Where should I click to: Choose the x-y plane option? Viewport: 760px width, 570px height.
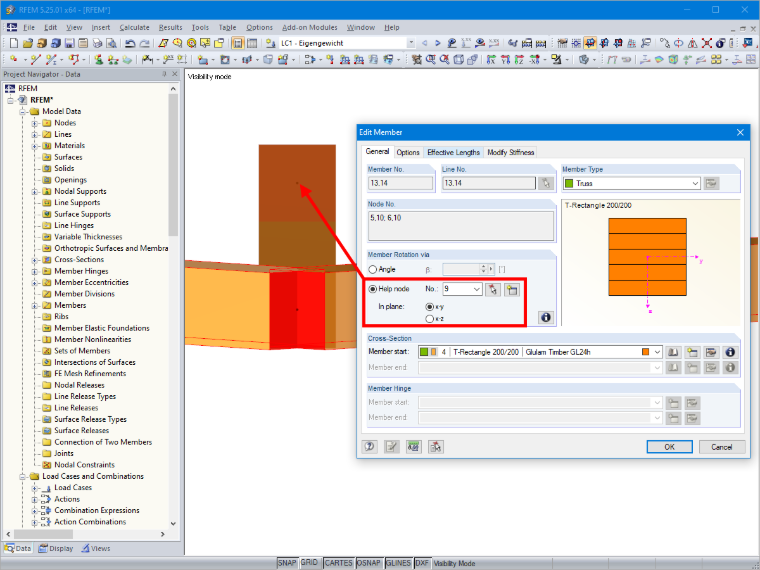point(429,307)
